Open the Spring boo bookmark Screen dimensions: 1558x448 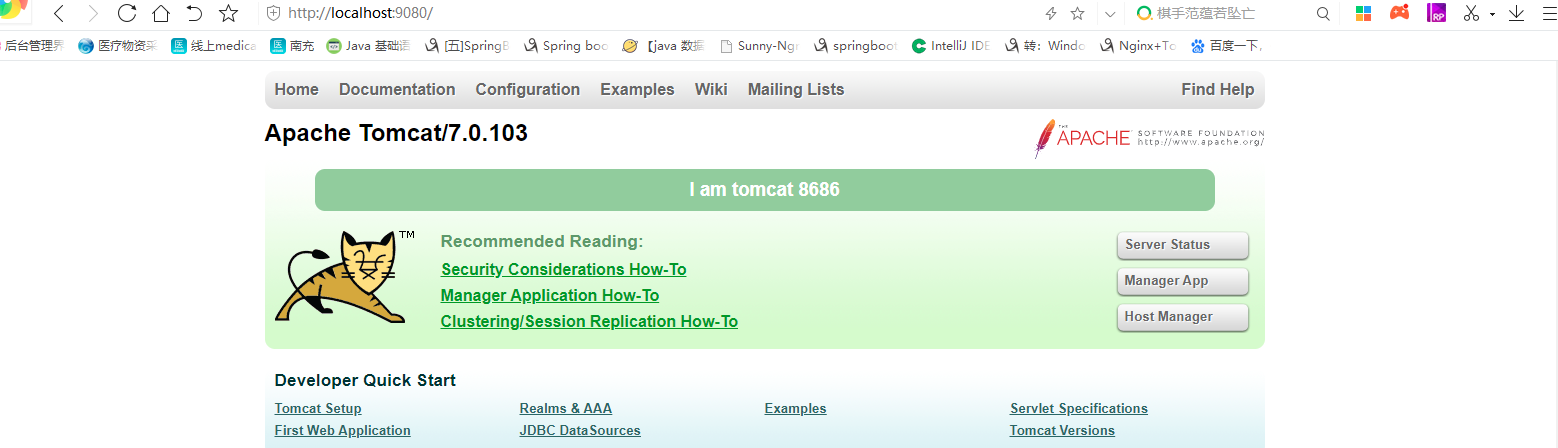[x=565, y=46]
